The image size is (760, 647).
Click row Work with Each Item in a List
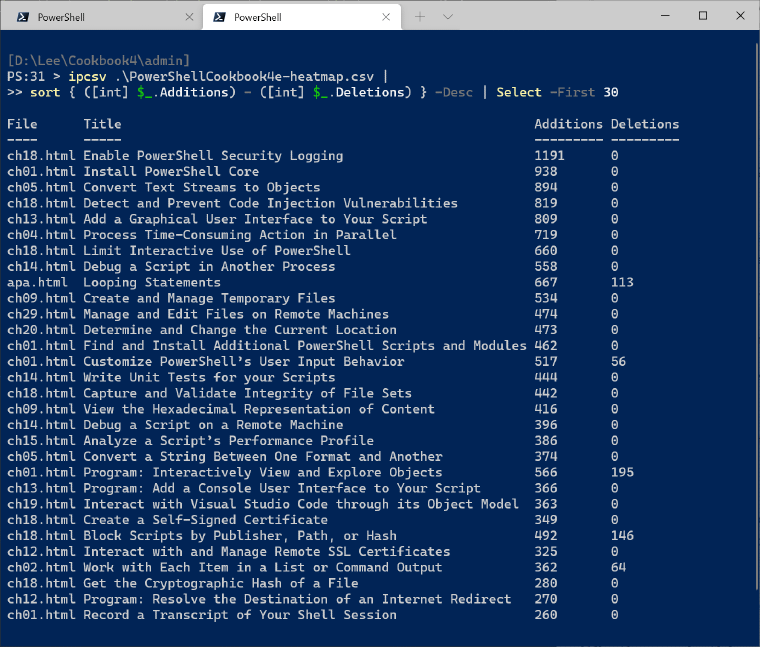point(343,567)
